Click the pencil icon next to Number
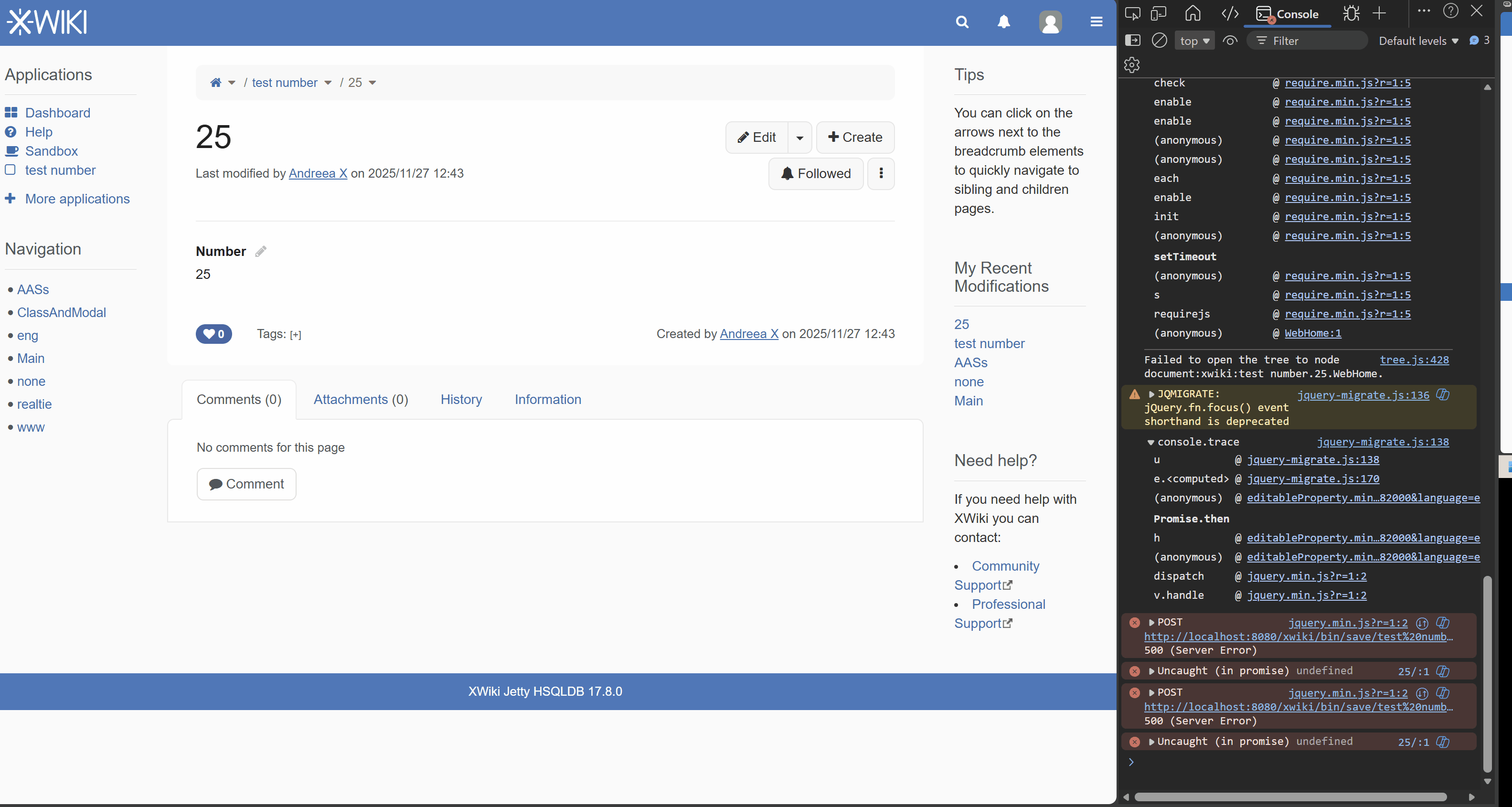1512x807 pixels. tap(261, 252)
